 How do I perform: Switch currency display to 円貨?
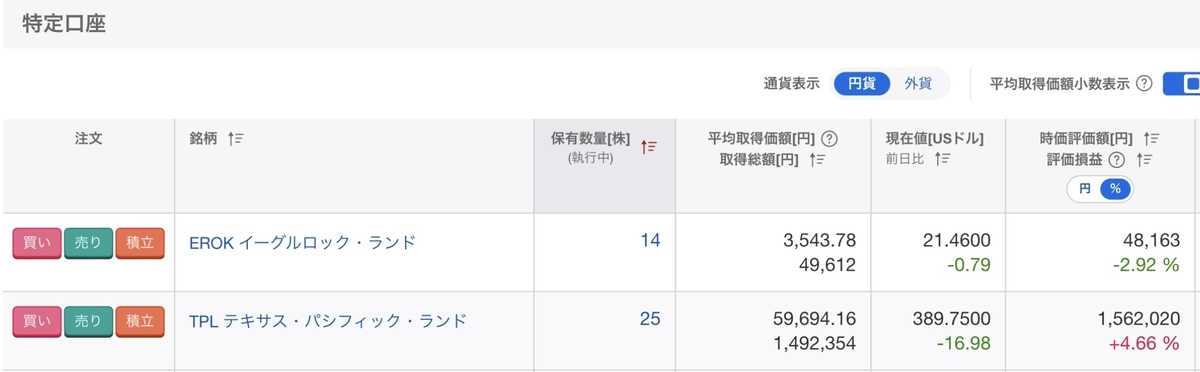point(862,84)
